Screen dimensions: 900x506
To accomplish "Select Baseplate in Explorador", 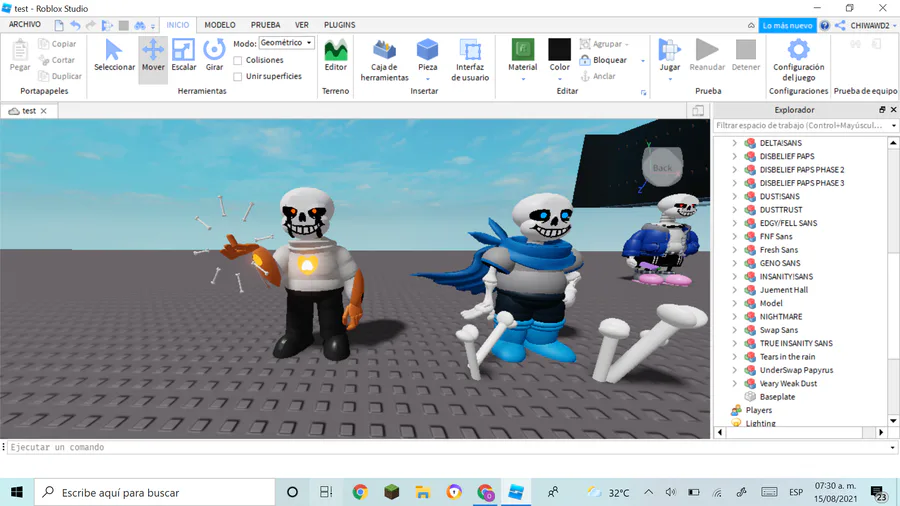I will (777, 397).
